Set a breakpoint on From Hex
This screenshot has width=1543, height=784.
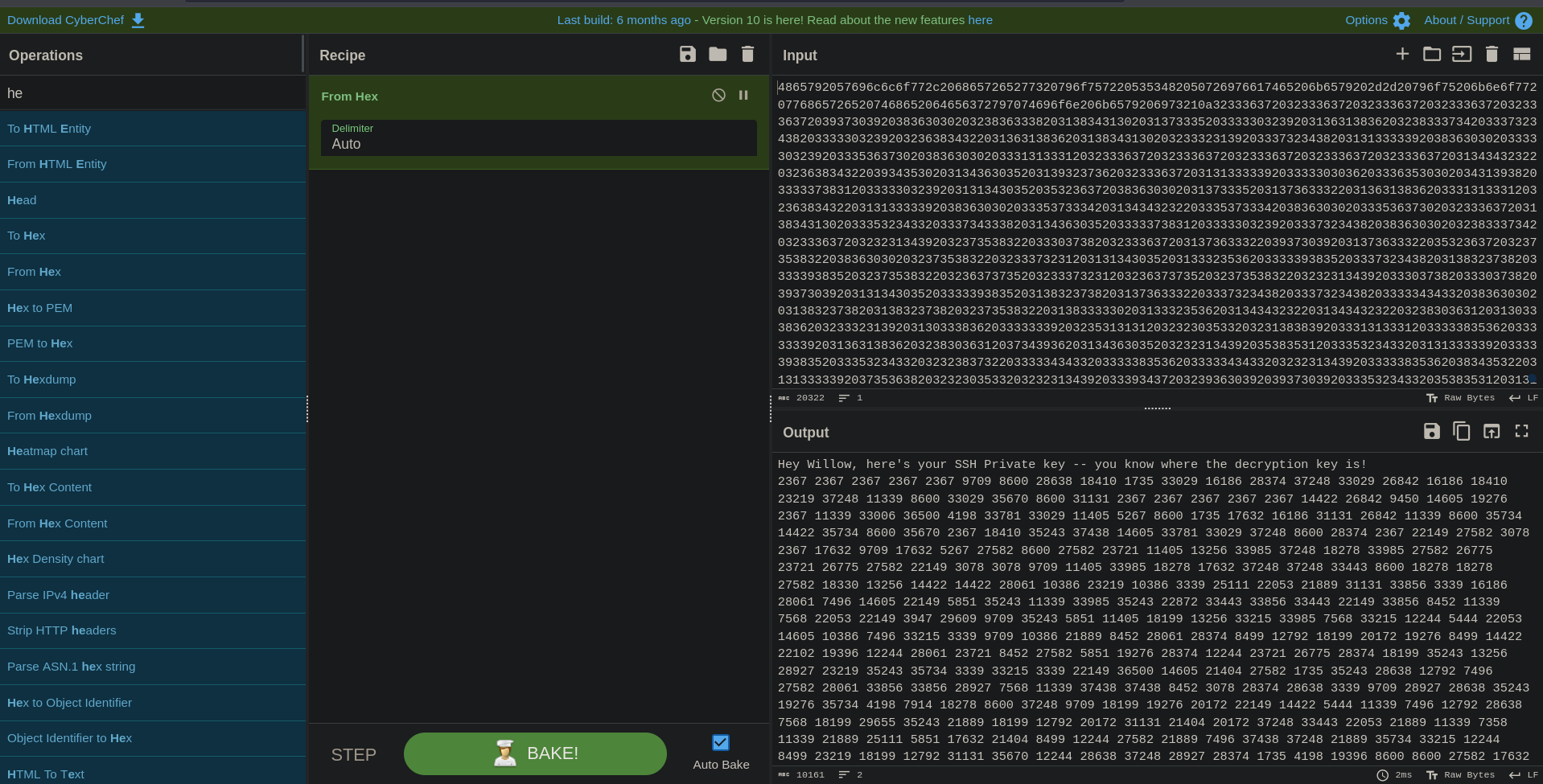point(743,95)
